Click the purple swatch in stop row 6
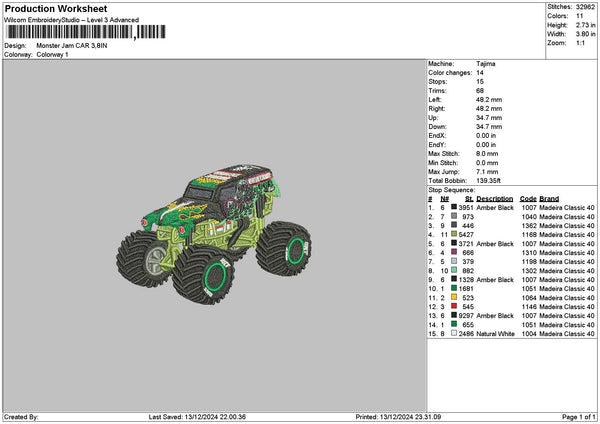 point(454,252)
